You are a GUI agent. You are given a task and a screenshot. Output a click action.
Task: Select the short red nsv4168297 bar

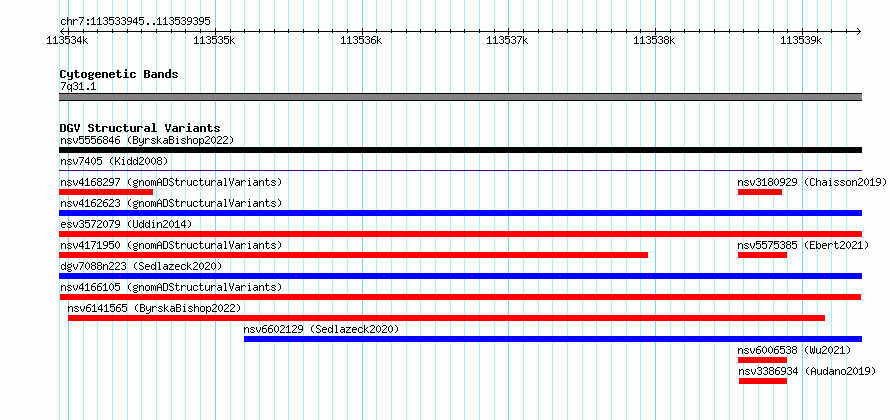click(106, 192)
